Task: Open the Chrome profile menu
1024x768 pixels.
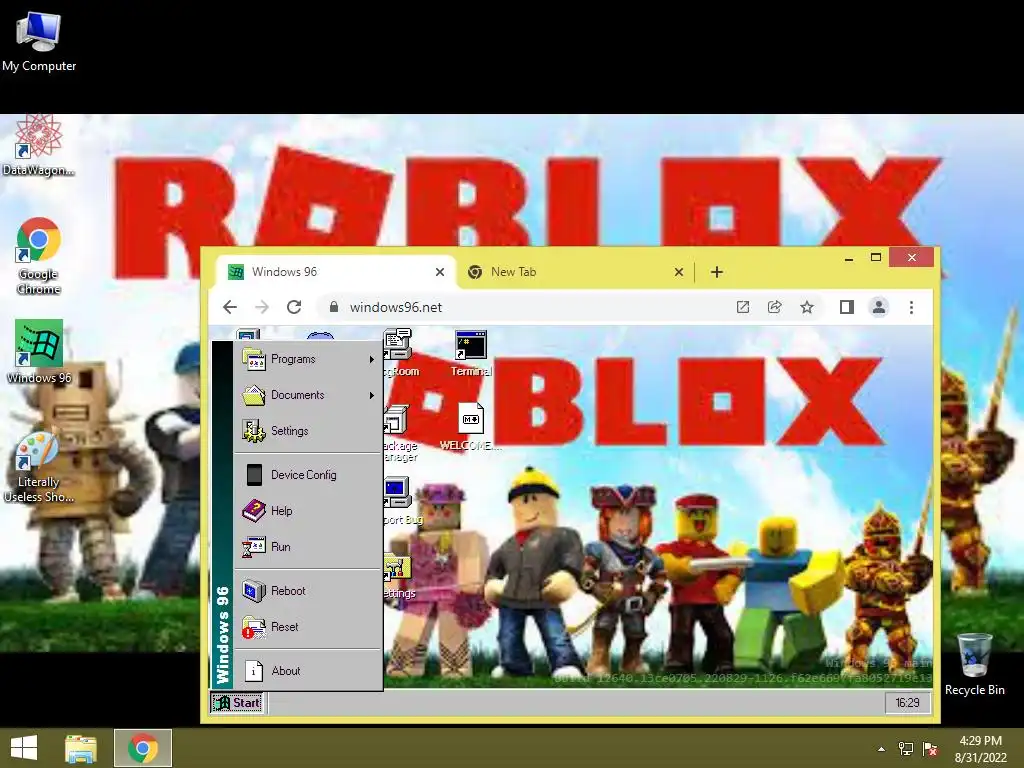Action: (x=878, y=307)
